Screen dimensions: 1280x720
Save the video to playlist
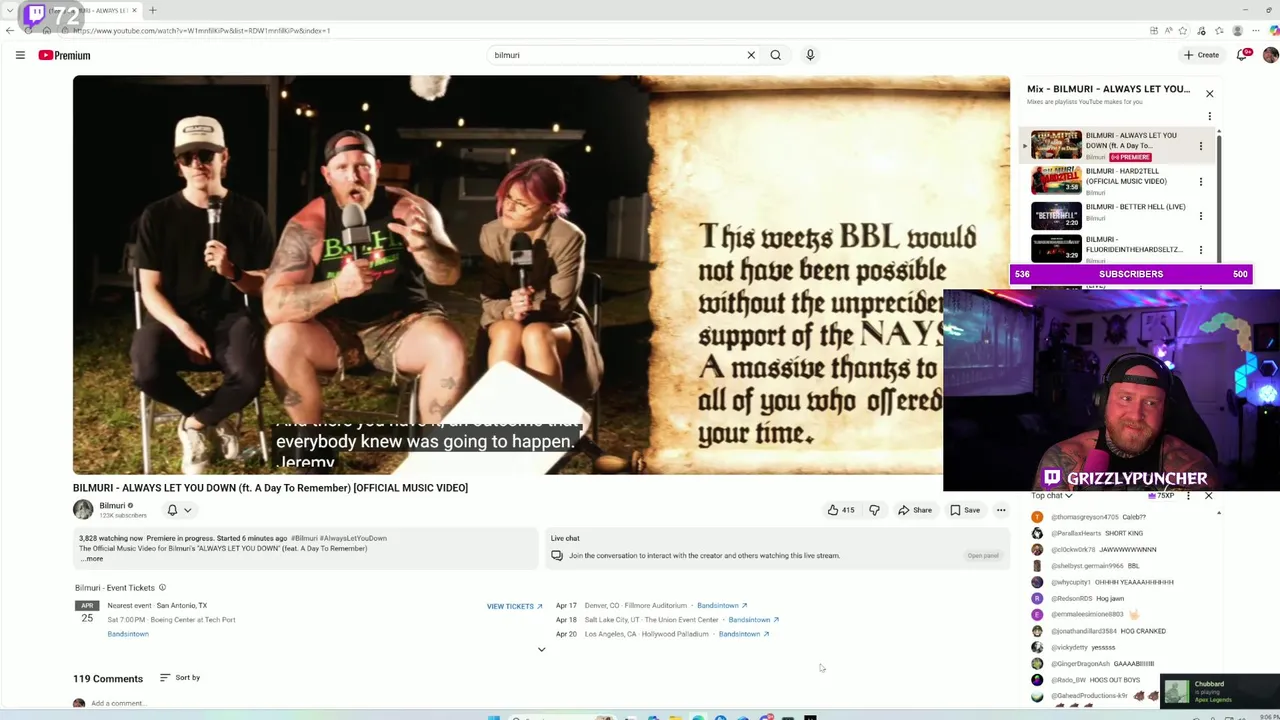click(965, 510)
